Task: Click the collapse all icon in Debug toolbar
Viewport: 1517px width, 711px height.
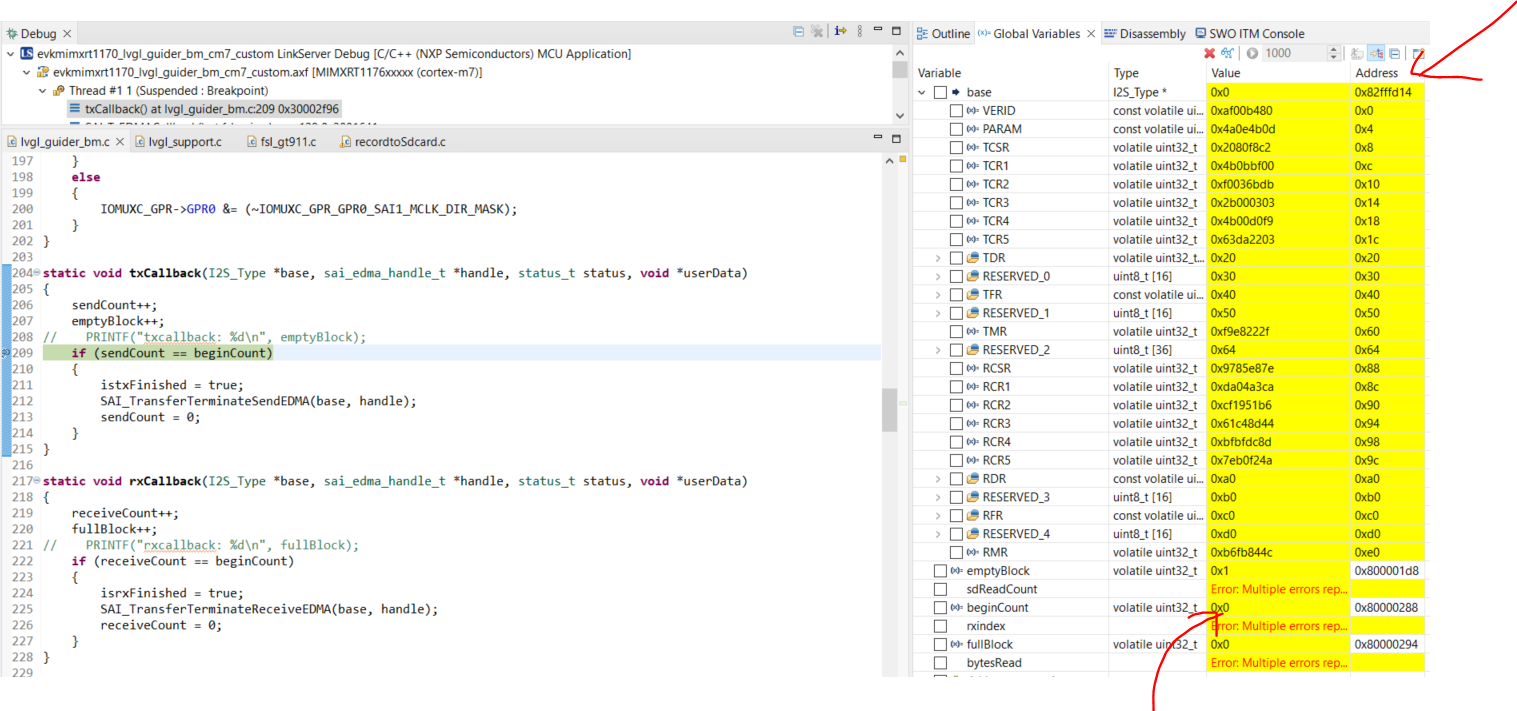Action: click(798, 31)
